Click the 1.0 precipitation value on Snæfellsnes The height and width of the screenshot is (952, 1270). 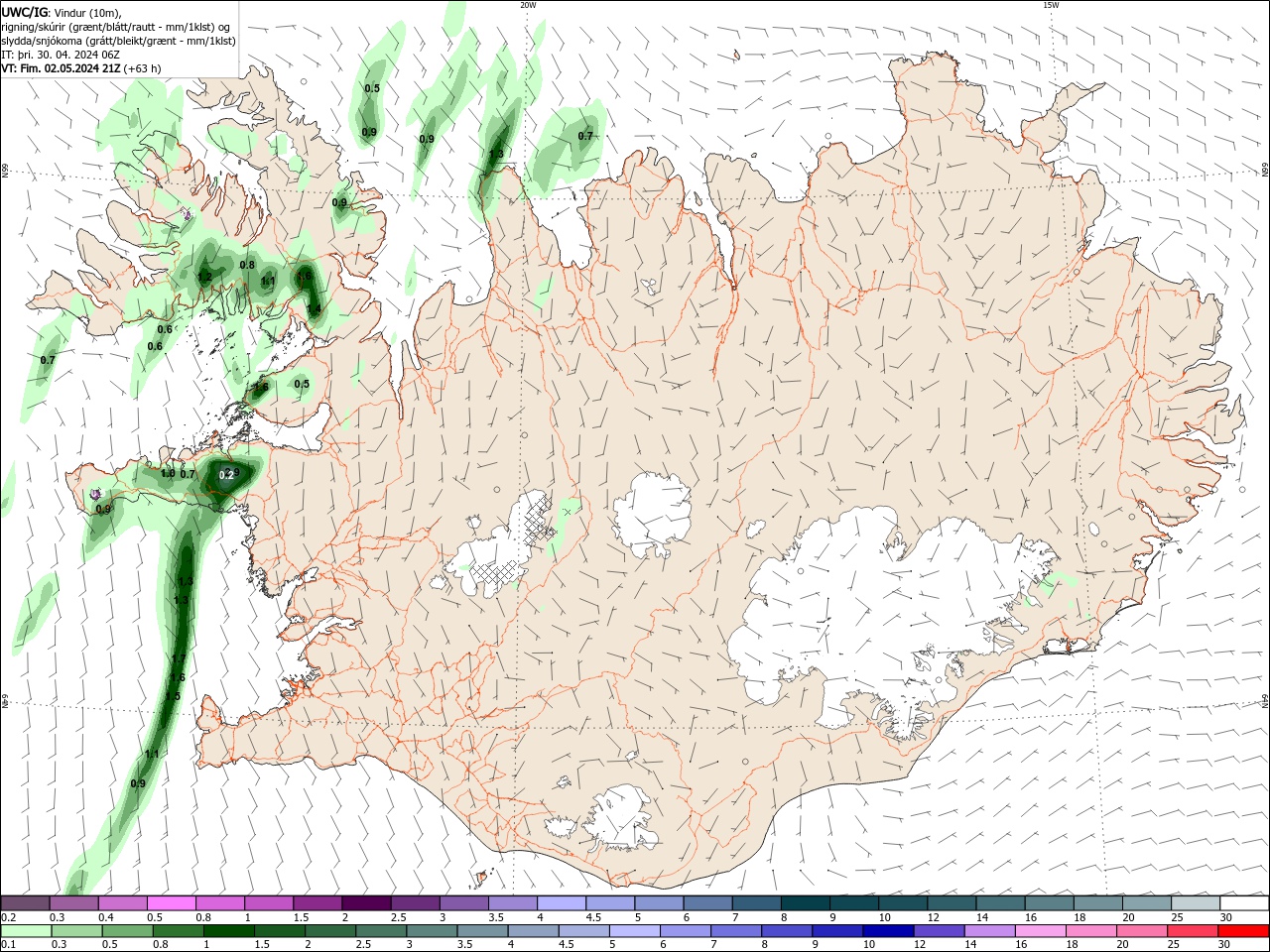tap(168, 474)
